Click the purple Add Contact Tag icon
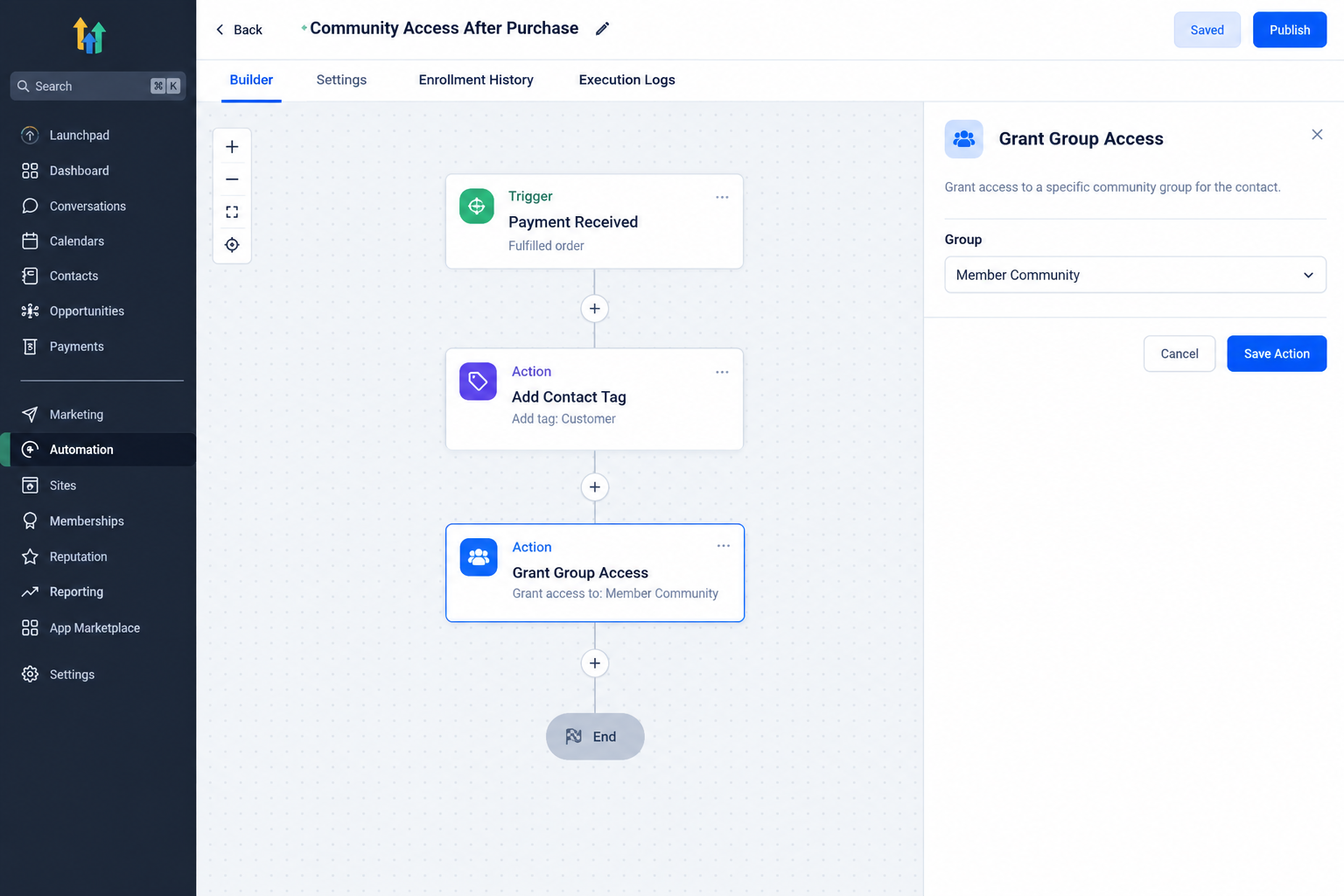 478,381
